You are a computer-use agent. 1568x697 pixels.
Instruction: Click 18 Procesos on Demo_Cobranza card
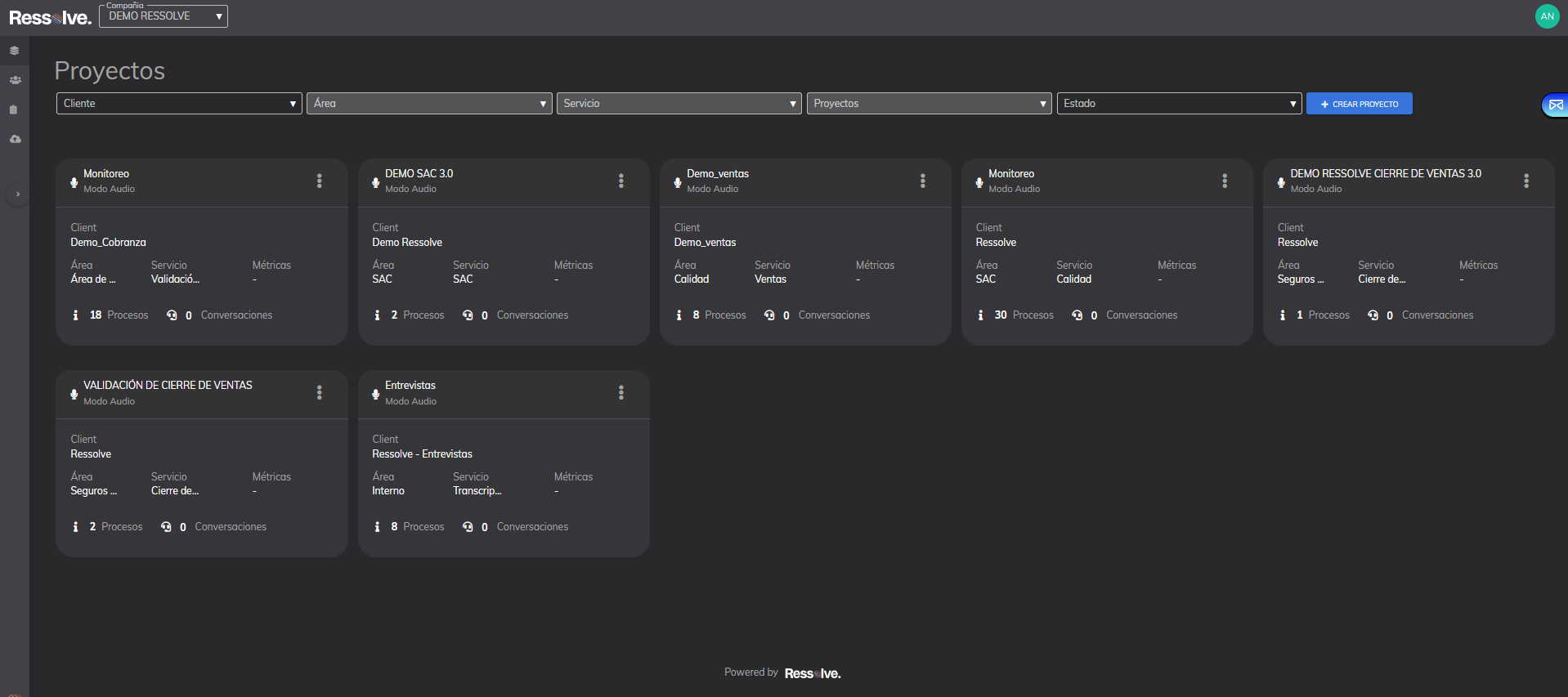[119, 315]
